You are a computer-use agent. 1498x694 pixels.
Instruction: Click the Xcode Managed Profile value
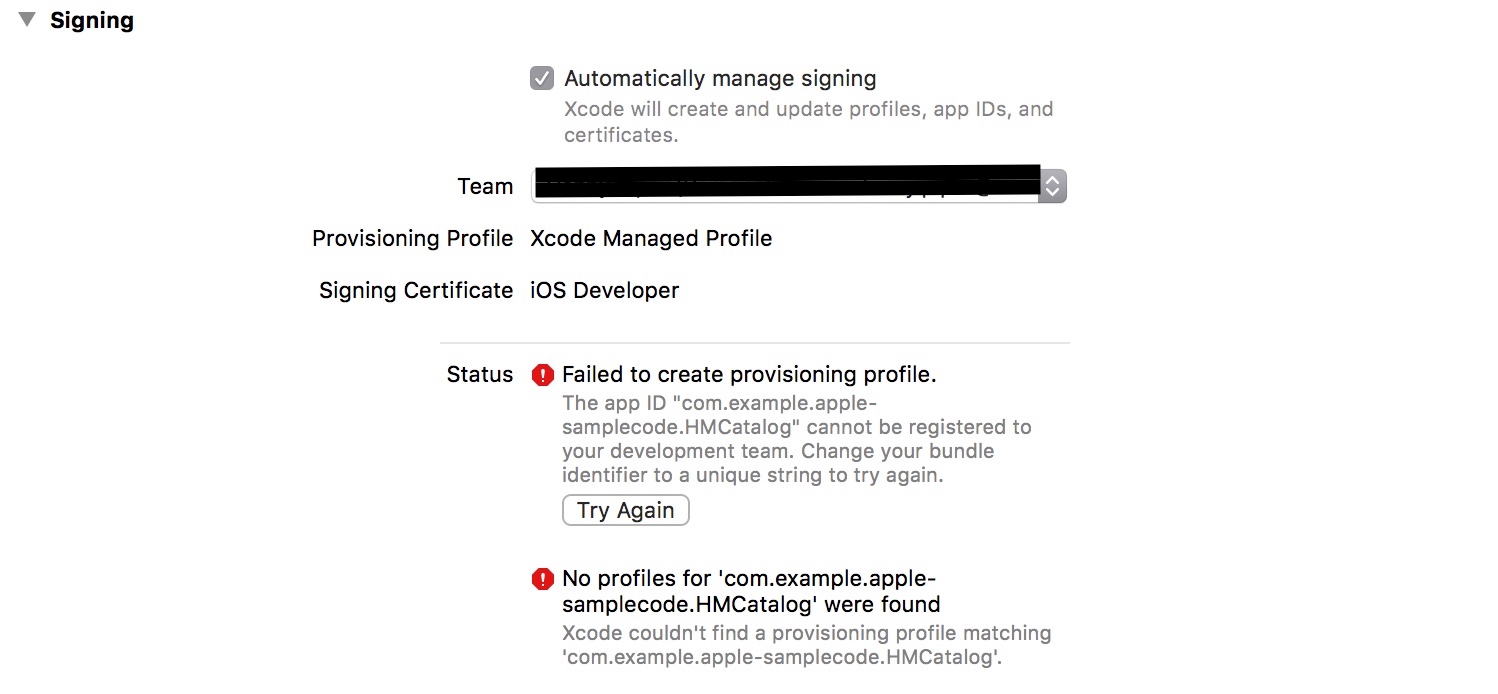[x=651, y=238]
